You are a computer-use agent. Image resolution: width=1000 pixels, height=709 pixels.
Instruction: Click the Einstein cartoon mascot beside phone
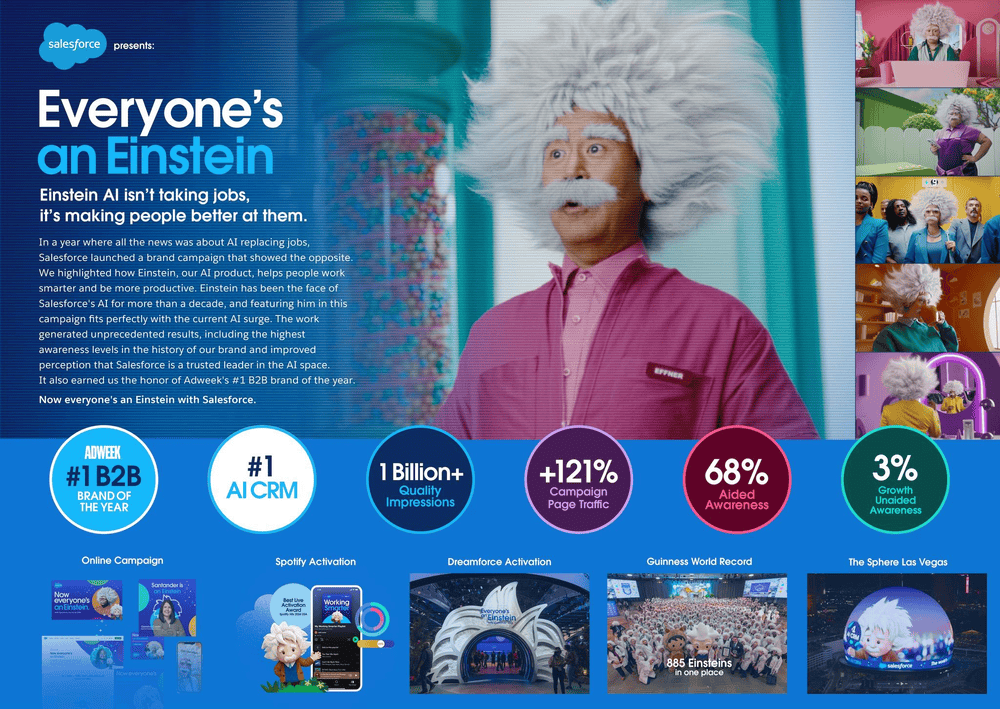click(x=290, y=657)
